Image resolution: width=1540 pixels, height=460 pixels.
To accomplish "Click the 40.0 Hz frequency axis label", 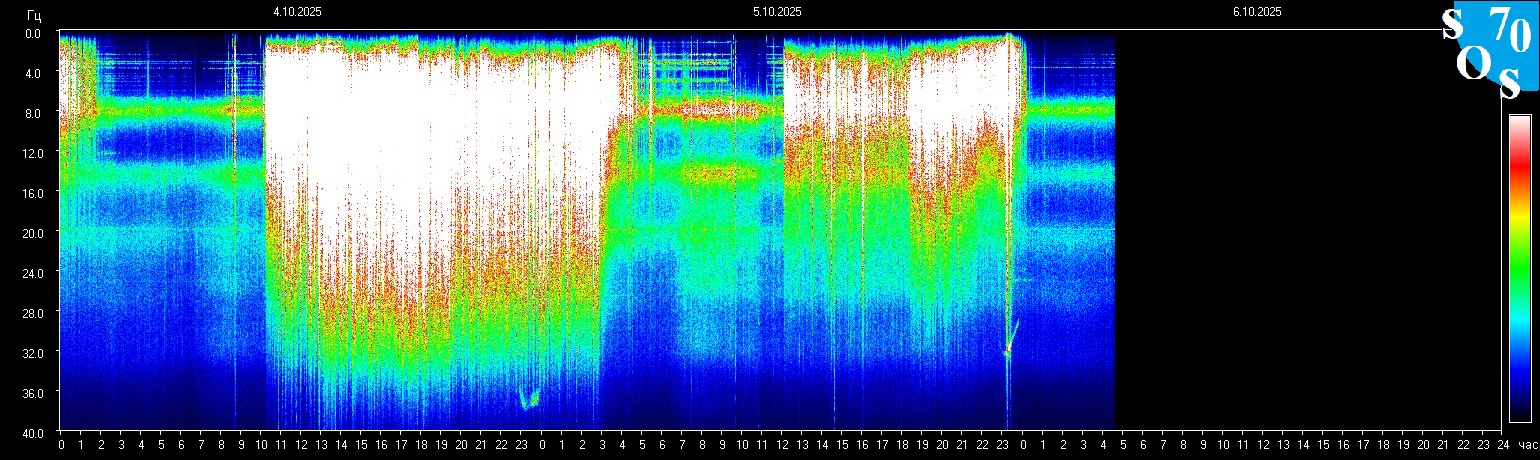I will (31, 432).
